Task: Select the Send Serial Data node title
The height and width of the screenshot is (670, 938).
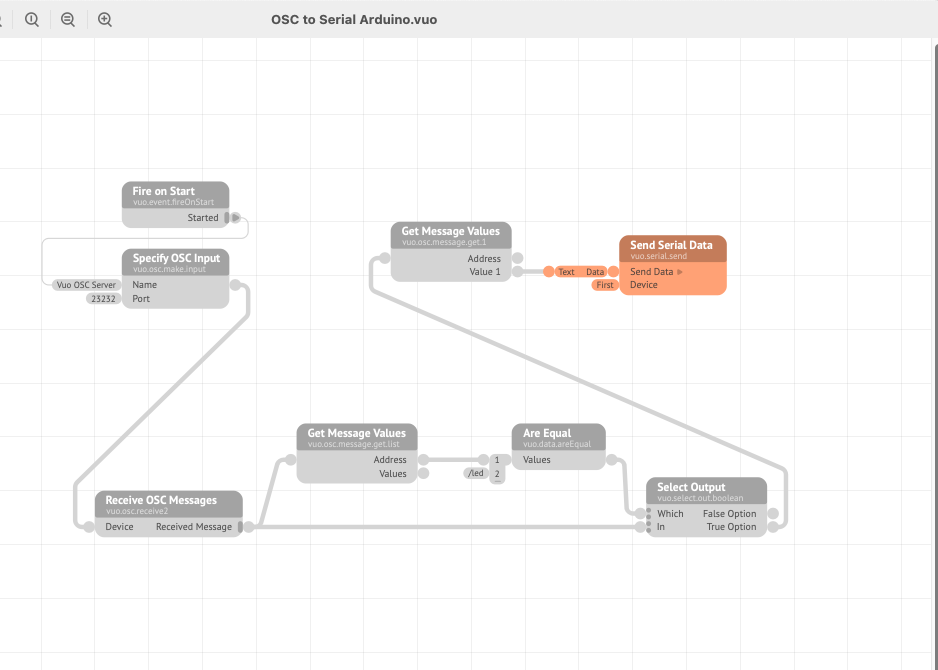Action: (671, 245)
